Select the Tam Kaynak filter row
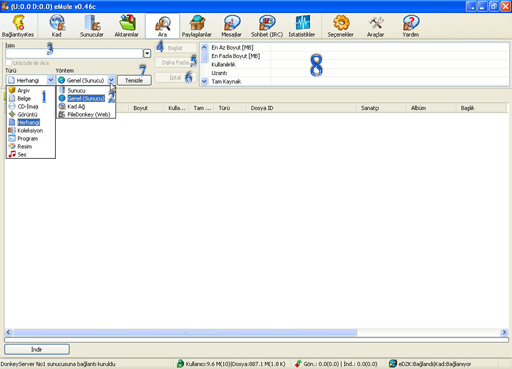This screenshot has width=512, height=369. coord(359,81)
